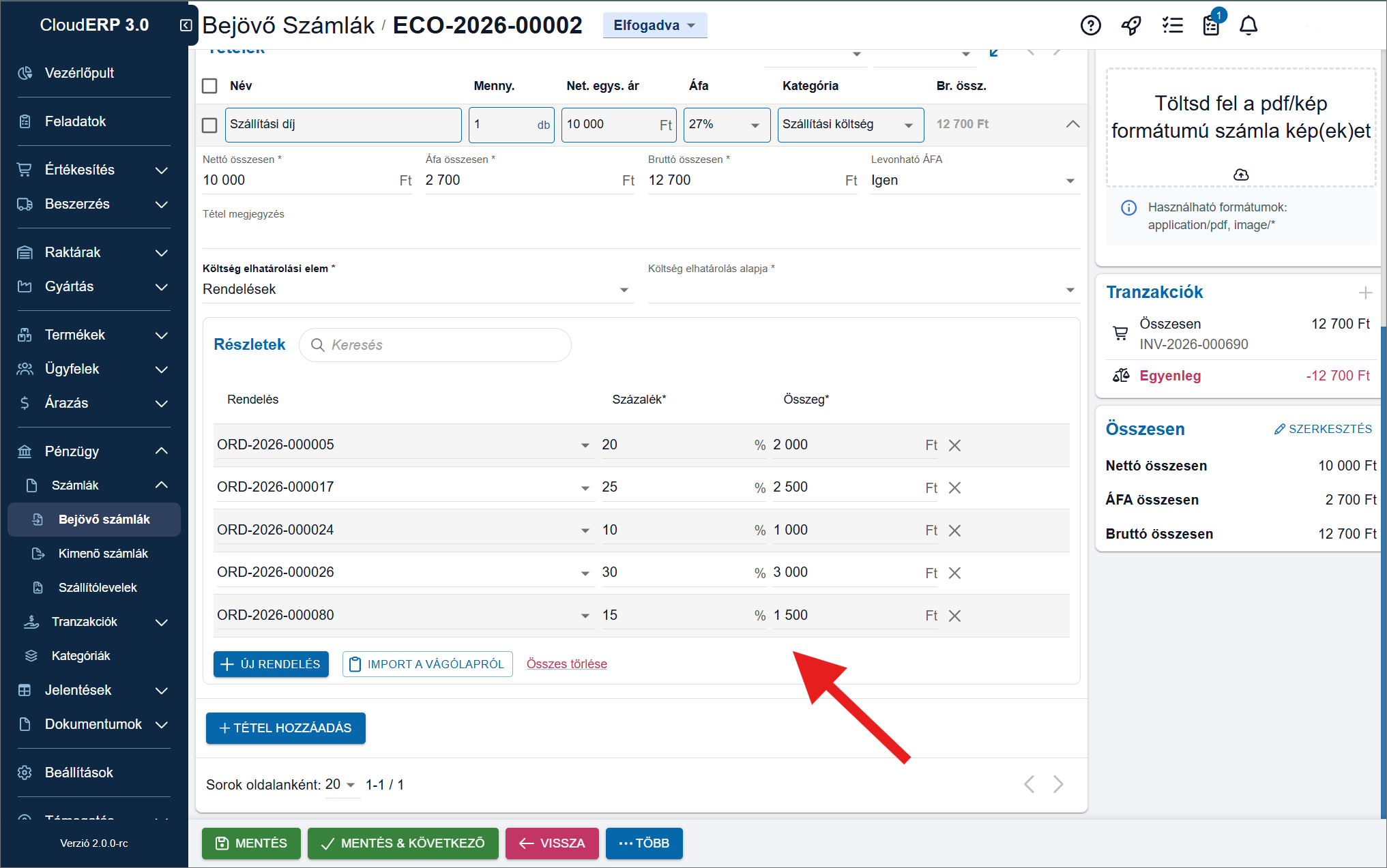The height and width of the screenshot is (868, 1387).
Task: Open the task checklist icon in header
Action: 1172,25
